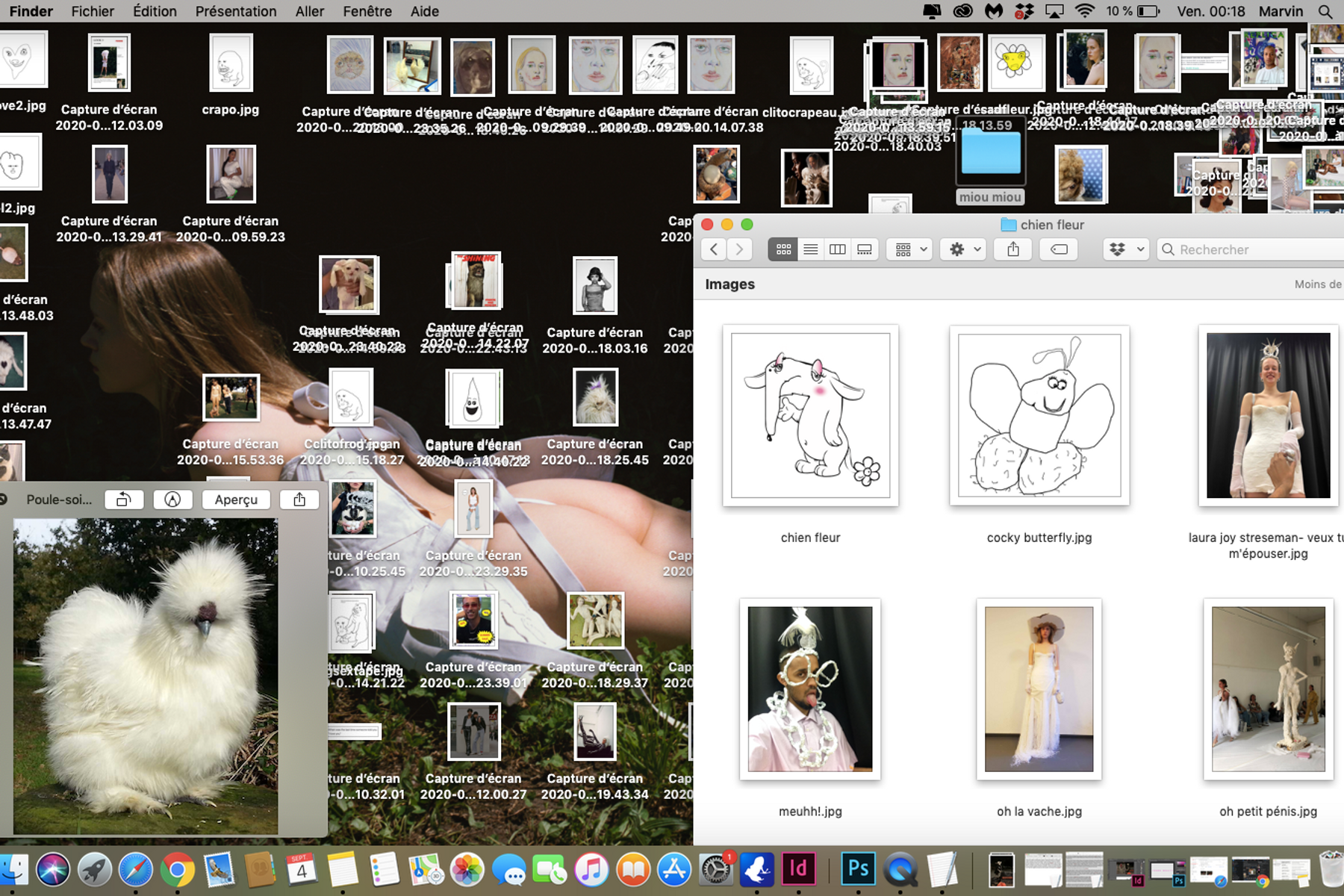1344x896 pixels.
Task: Open Photoshop from the Dock
Action: (x=858, y=869)
